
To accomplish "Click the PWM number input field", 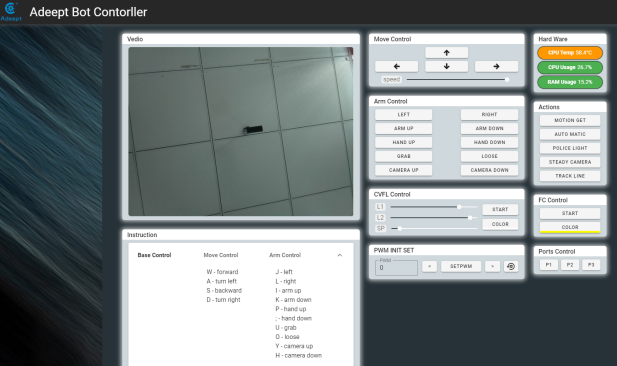I will coord(396,268).
